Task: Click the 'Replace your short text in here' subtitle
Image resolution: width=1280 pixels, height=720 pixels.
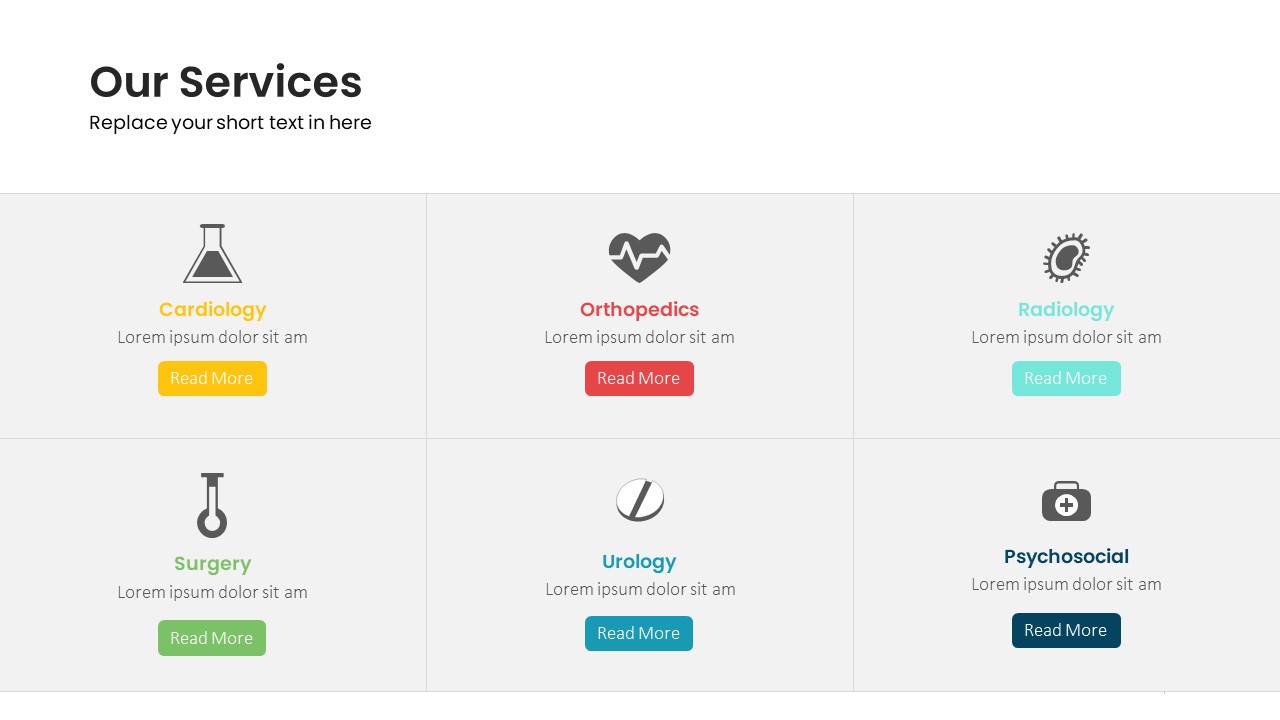Action: point(230,123)
